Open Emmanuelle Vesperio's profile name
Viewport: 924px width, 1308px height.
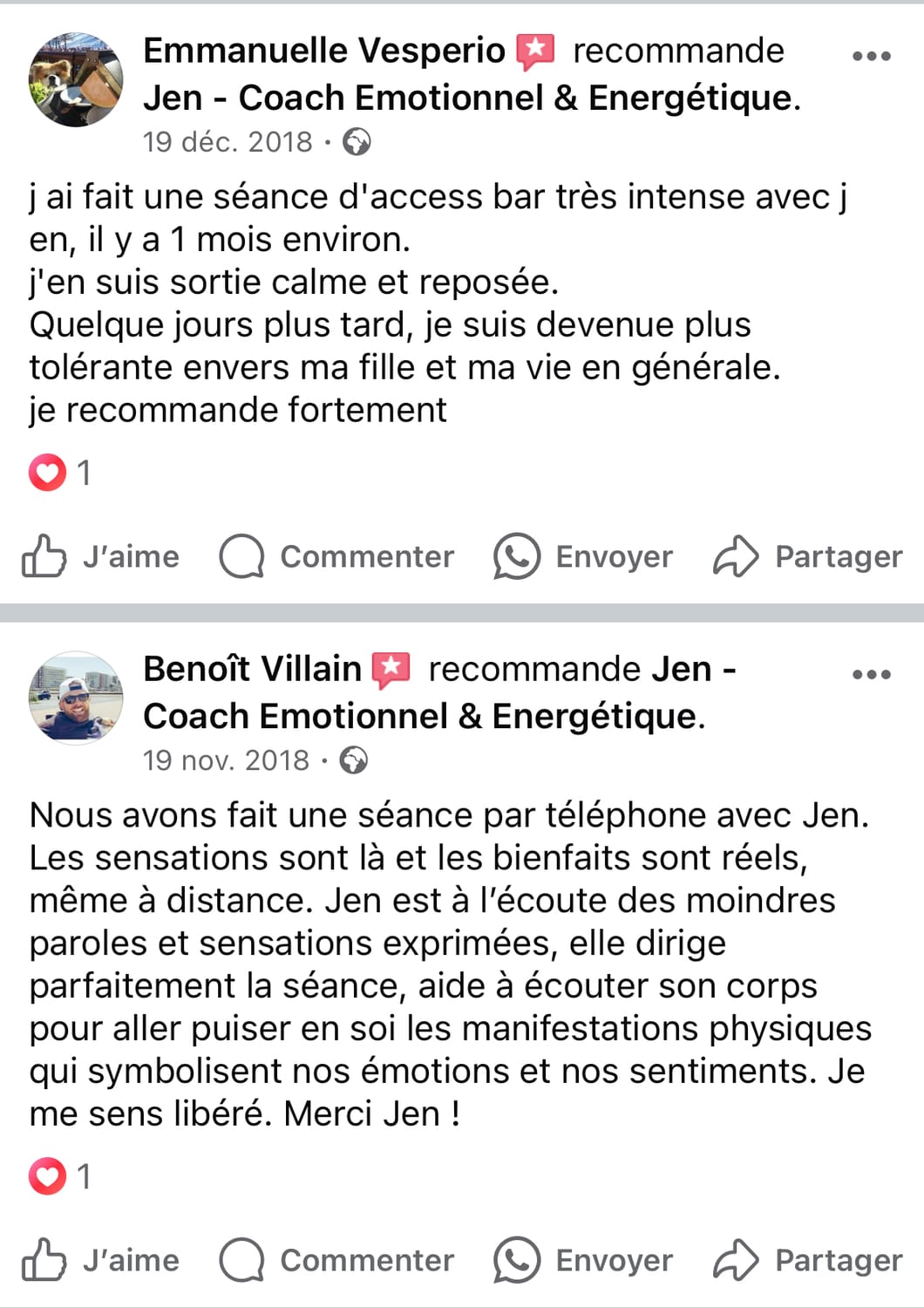[324, 51]
